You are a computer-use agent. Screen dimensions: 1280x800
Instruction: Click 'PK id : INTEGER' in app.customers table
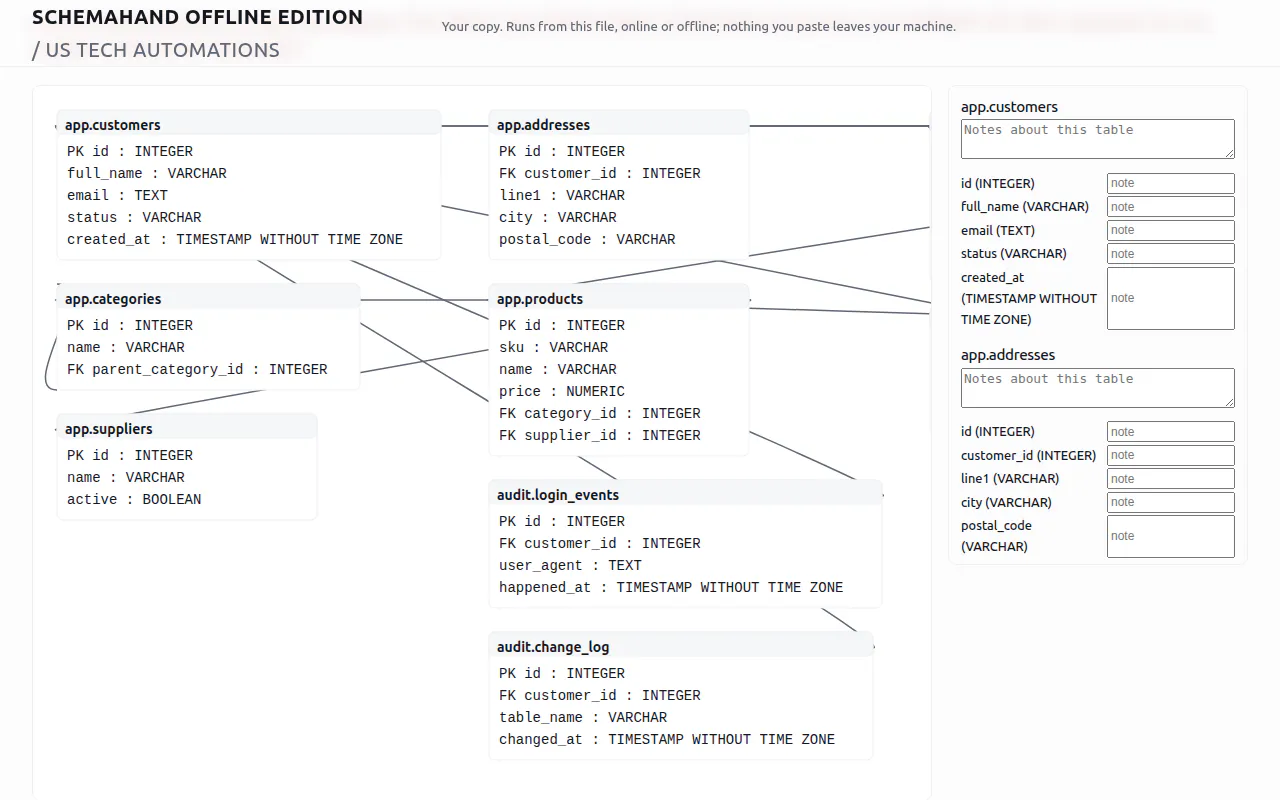[130, 151]
